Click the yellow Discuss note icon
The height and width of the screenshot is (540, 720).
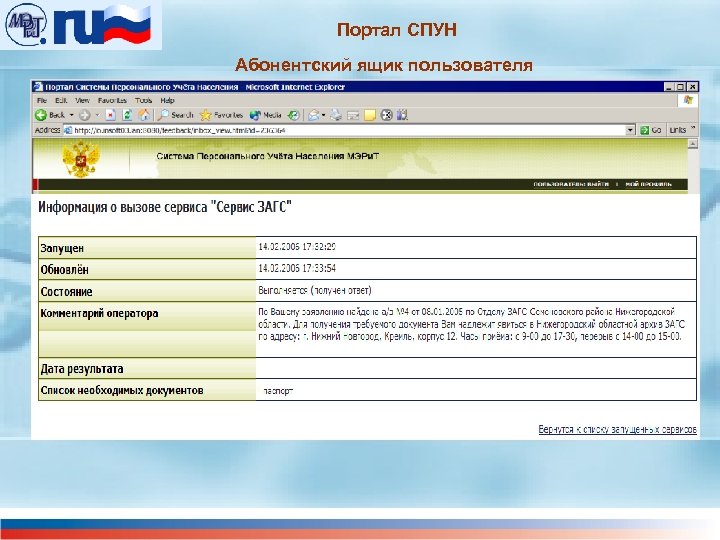click(x=370, y=115)
